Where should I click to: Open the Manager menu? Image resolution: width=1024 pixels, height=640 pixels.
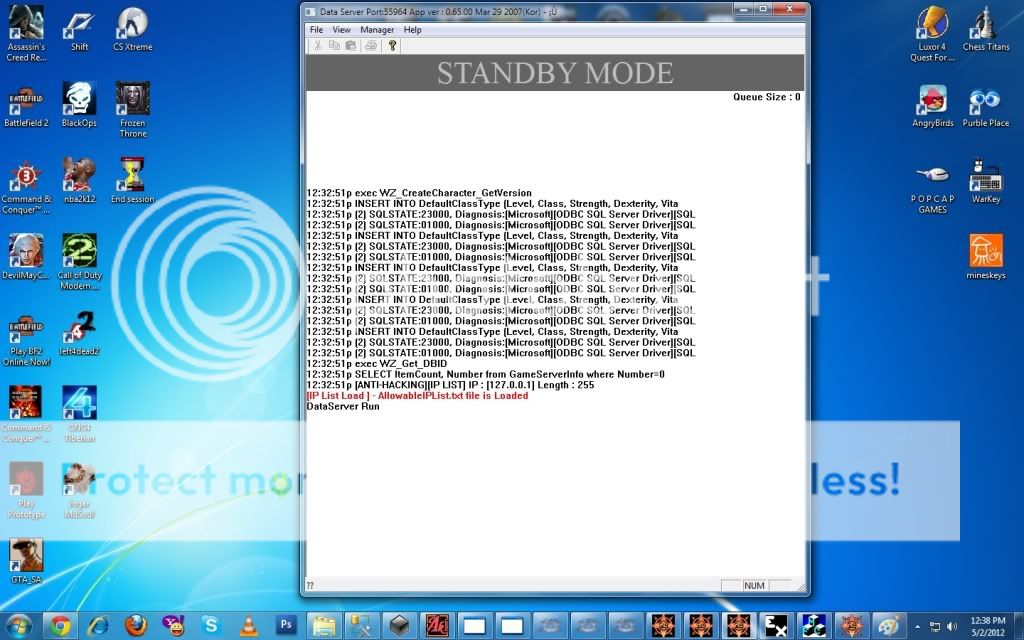pos(377,30)
